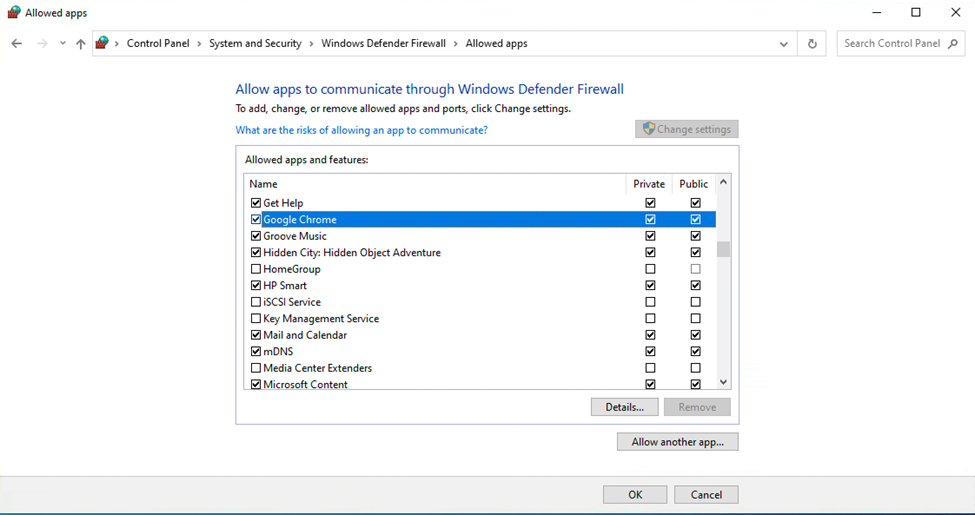Expand the address bar history dropdown
Viewport: 975px width, 515px height.
click(x=783, y=44)
